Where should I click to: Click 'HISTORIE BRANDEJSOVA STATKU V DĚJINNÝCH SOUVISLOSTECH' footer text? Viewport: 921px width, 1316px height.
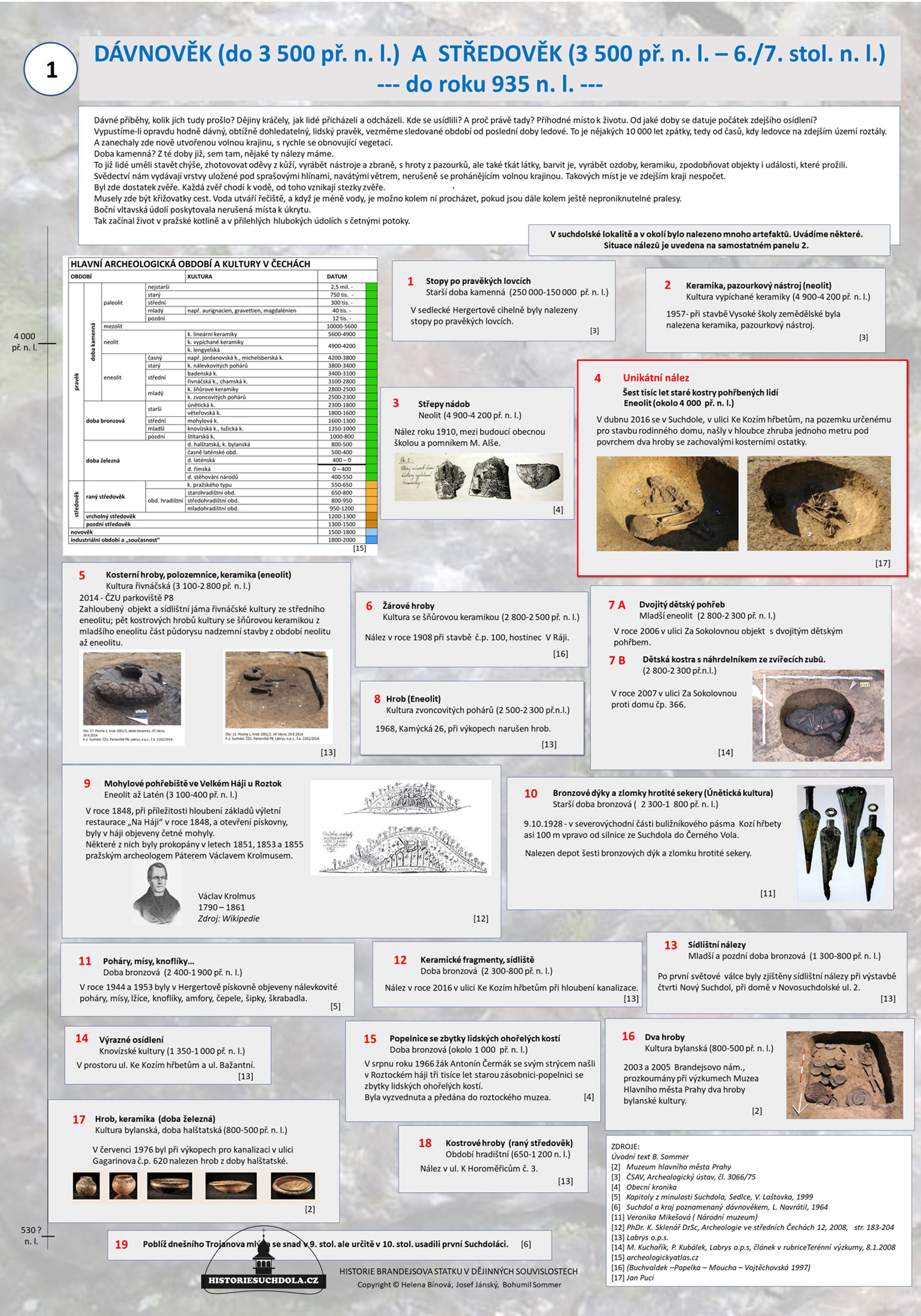[x=458, y=1271]
